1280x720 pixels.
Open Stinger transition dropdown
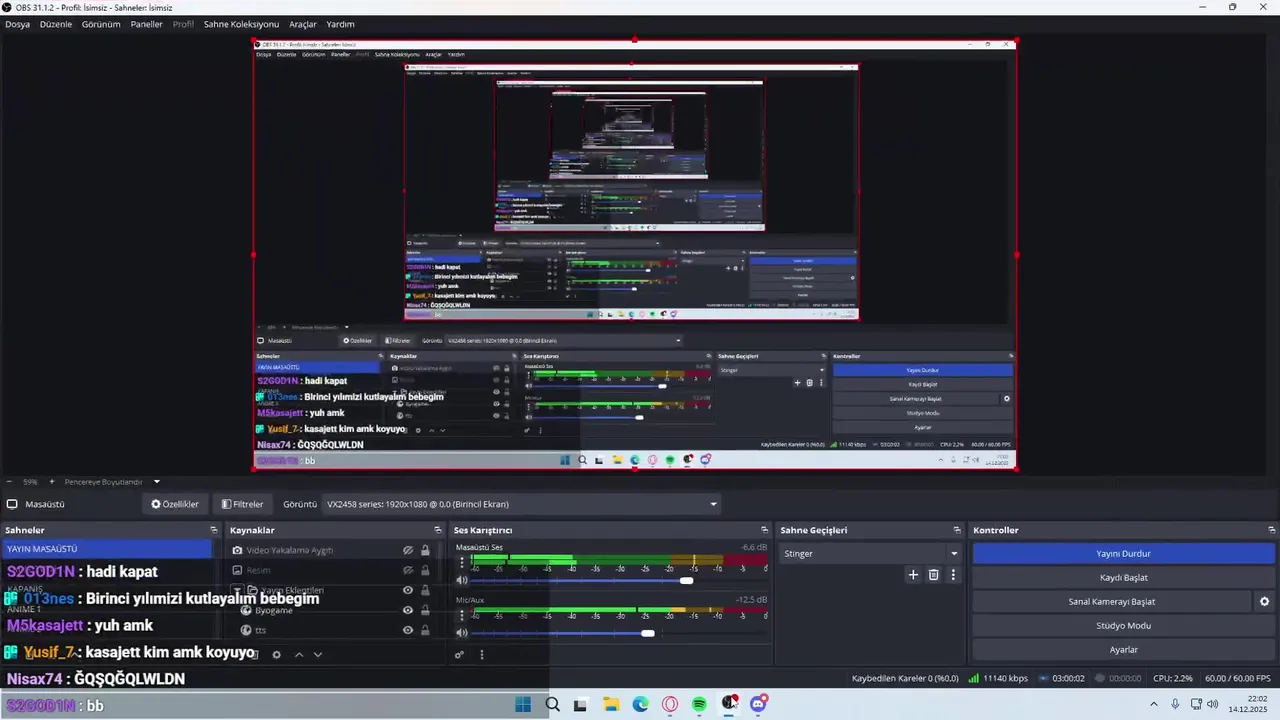click(870, 553)
